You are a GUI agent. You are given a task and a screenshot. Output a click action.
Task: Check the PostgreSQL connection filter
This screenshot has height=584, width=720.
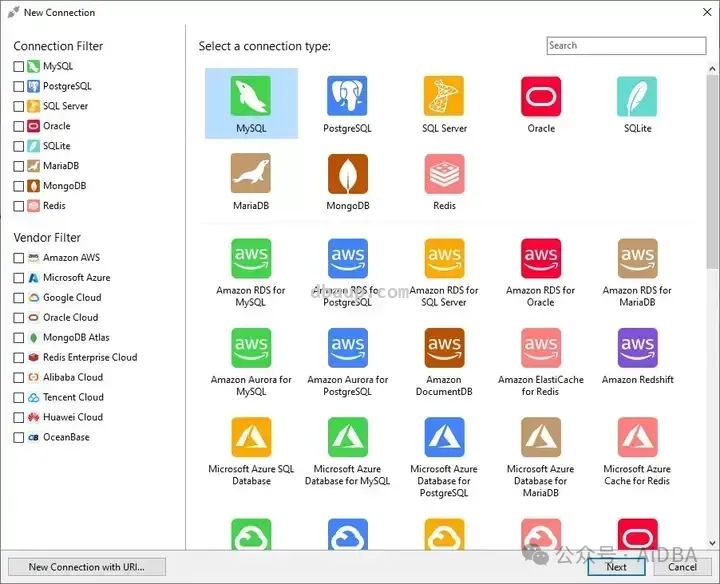[x=18, y=86]
